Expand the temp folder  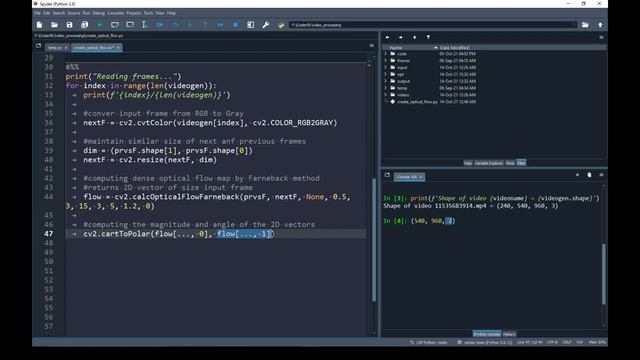tap(385, 88)
